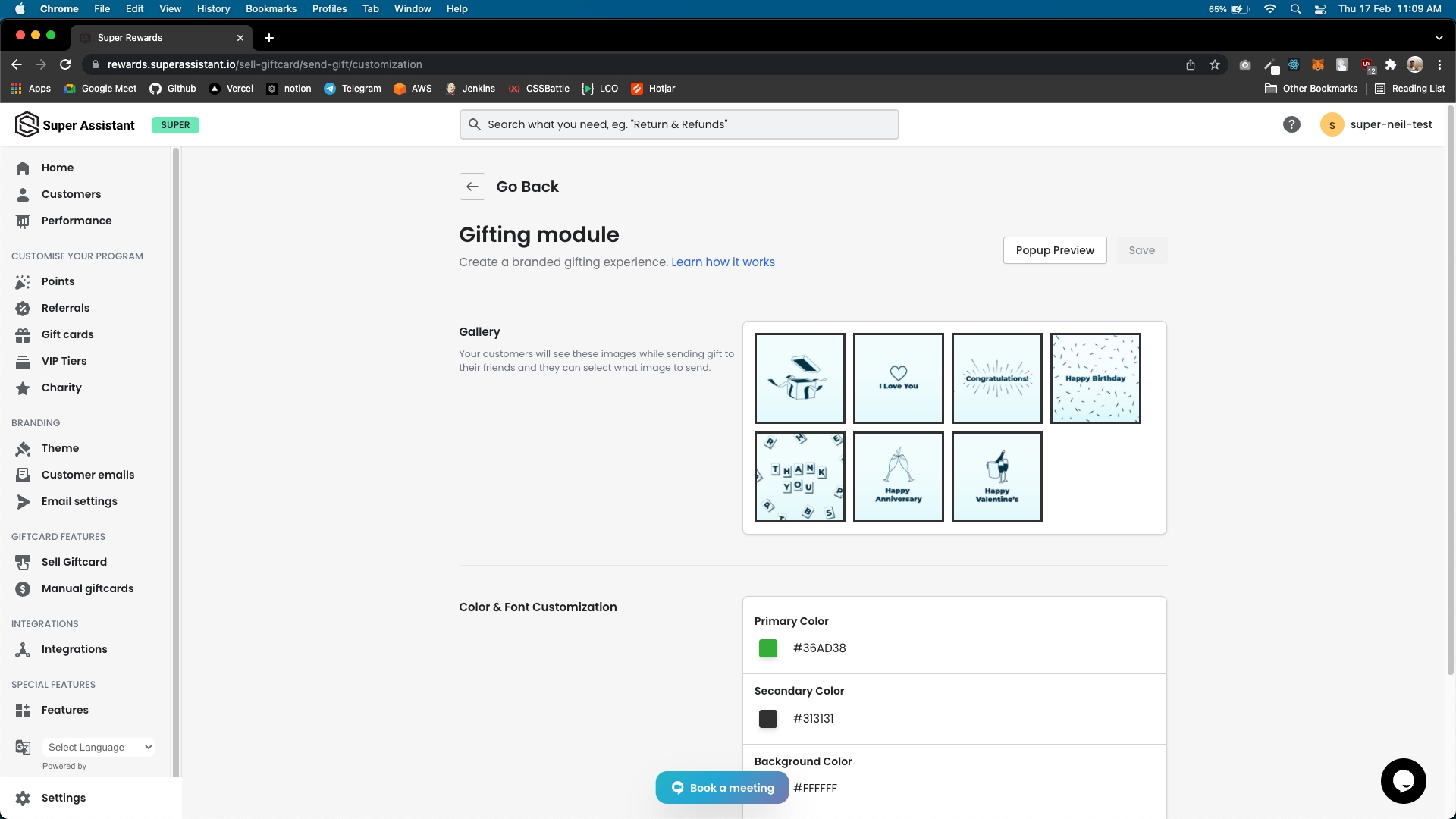The height and width of the screenshot is (819, 1456).
Task: Select the VIP Tiers stack icon
Action: click(23, 361)
